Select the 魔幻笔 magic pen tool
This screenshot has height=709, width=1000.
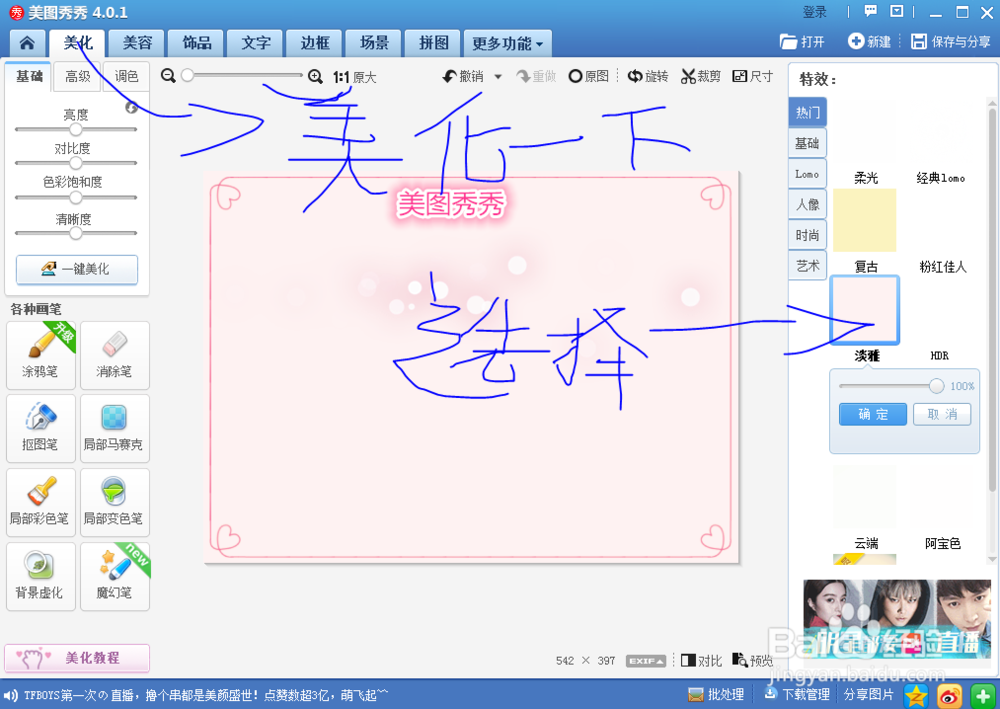coord(115,576)
